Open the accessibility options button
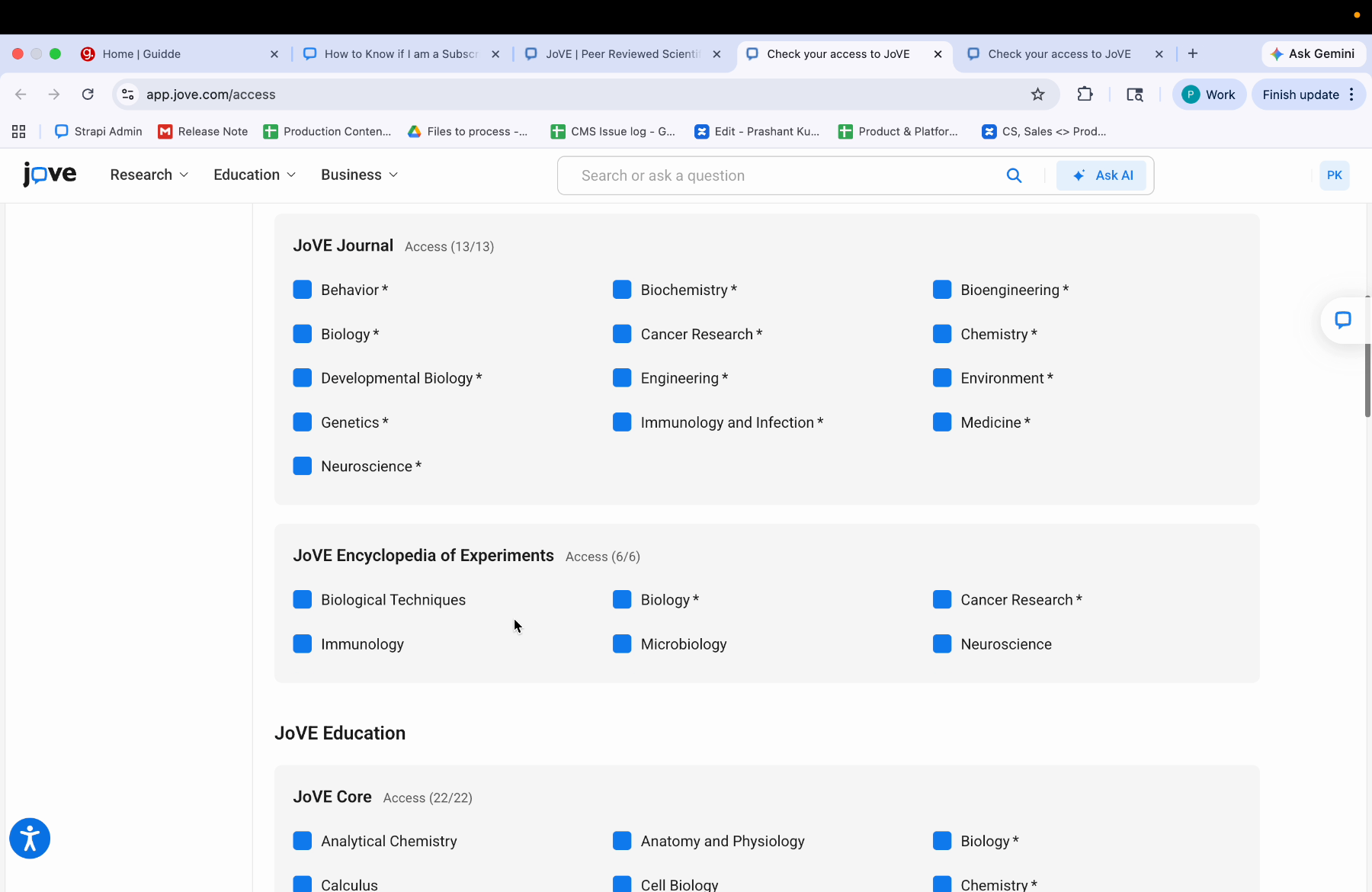Screen dimensions: 1372x892 click(x=30, y=839)
